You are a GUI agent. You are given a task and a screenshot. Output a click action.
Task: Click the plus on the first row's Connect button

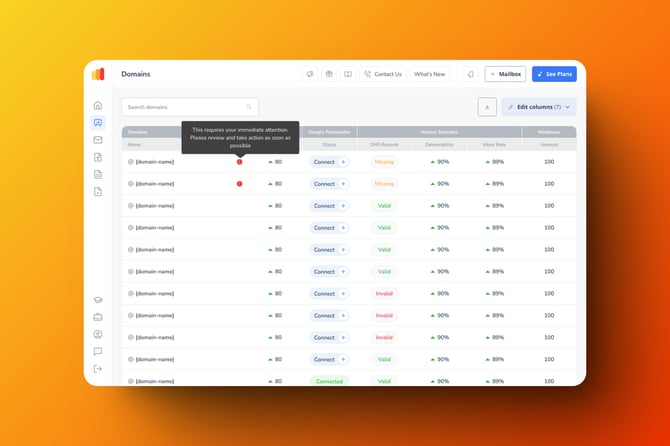coord(343,161)
